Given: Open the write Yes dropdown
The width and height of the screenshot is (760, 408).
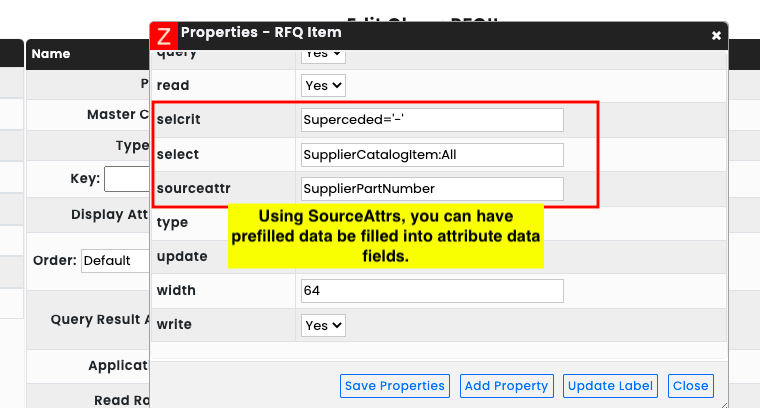Looking at the screenshot, I should 323,325.
